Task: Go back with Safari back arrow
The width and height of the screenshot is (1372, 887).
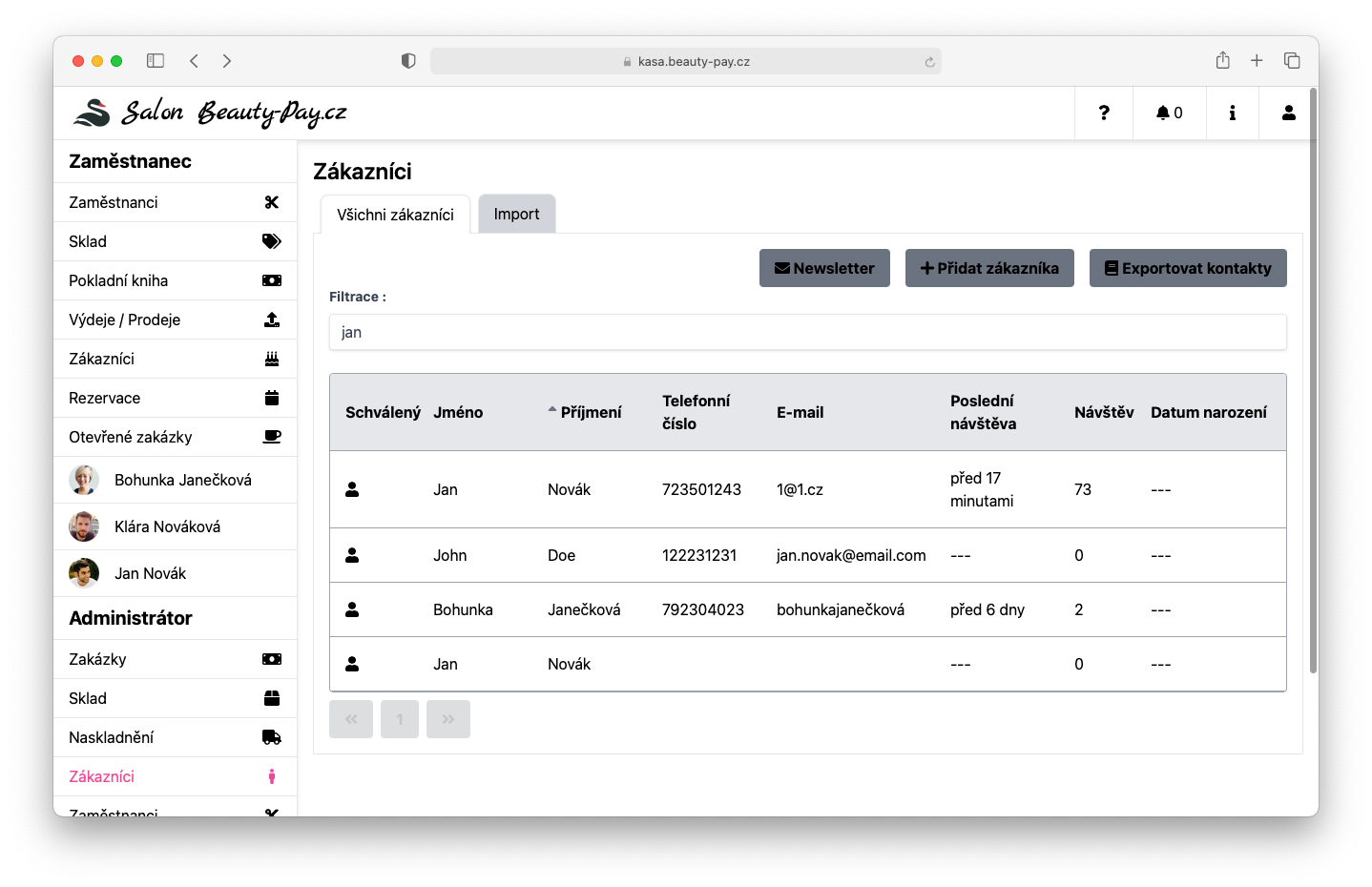Action: [x=194, y=61]
